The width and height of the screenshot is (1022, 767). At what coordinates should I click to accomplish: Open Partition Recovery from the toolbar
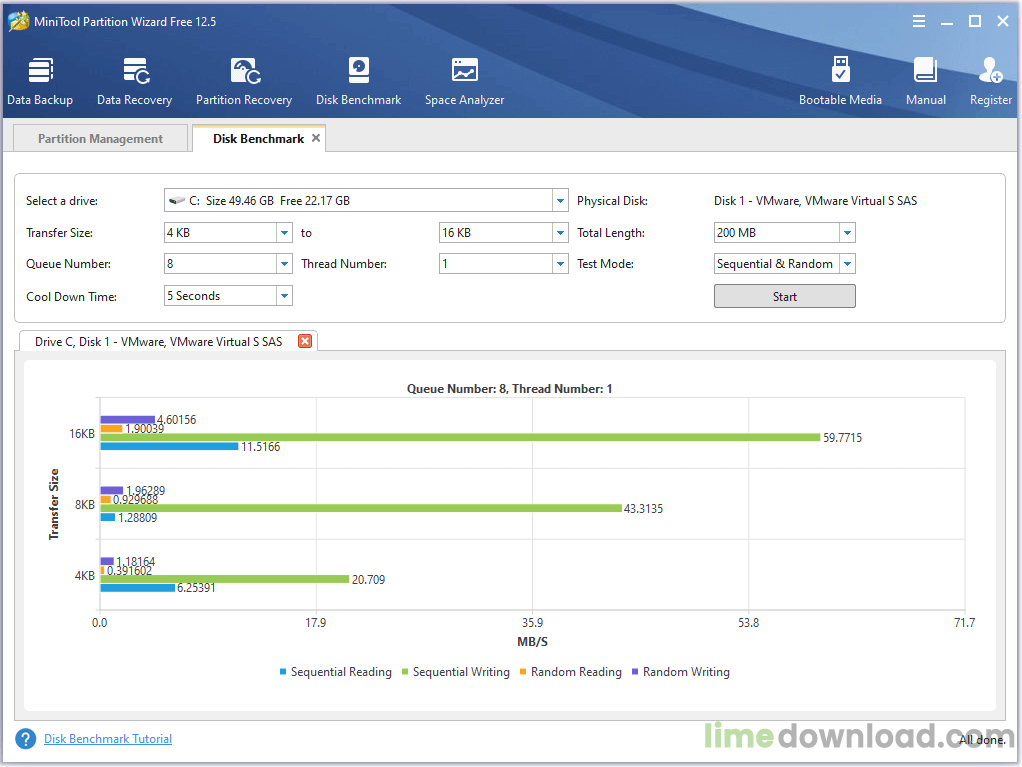pyautogui.click(x=244, y=81)
